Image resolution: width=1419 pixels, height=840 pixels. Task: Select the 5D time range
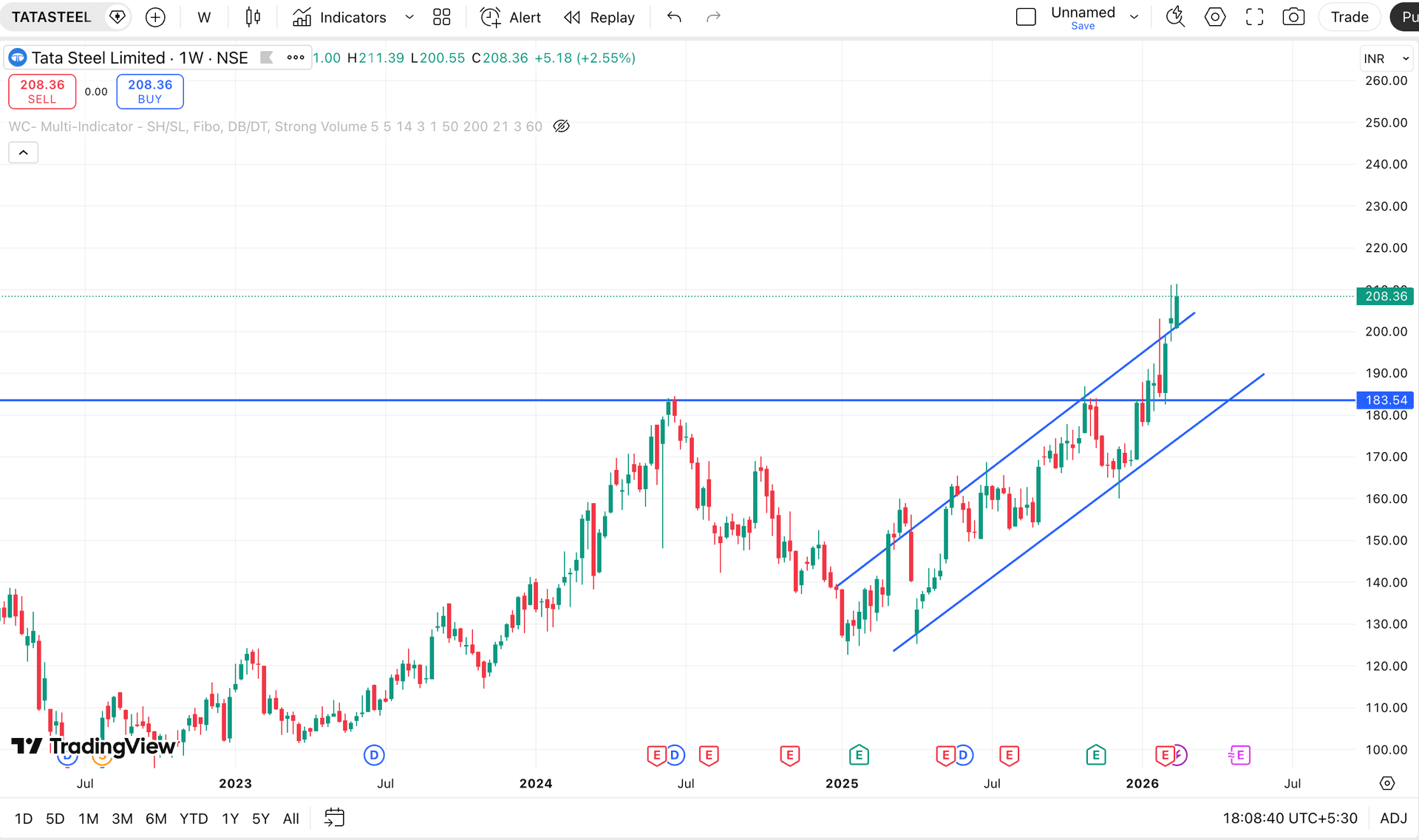pyautogui.click(x=55, y=819)
